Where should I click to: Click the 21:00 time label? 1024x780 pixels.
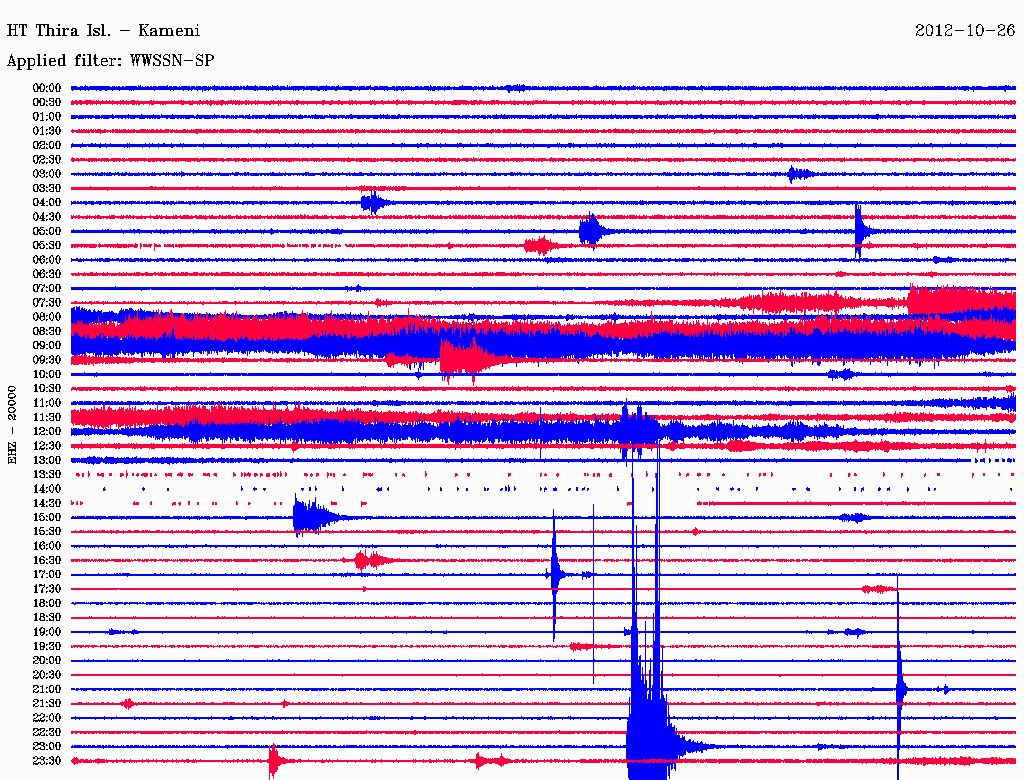click(47, 689)
